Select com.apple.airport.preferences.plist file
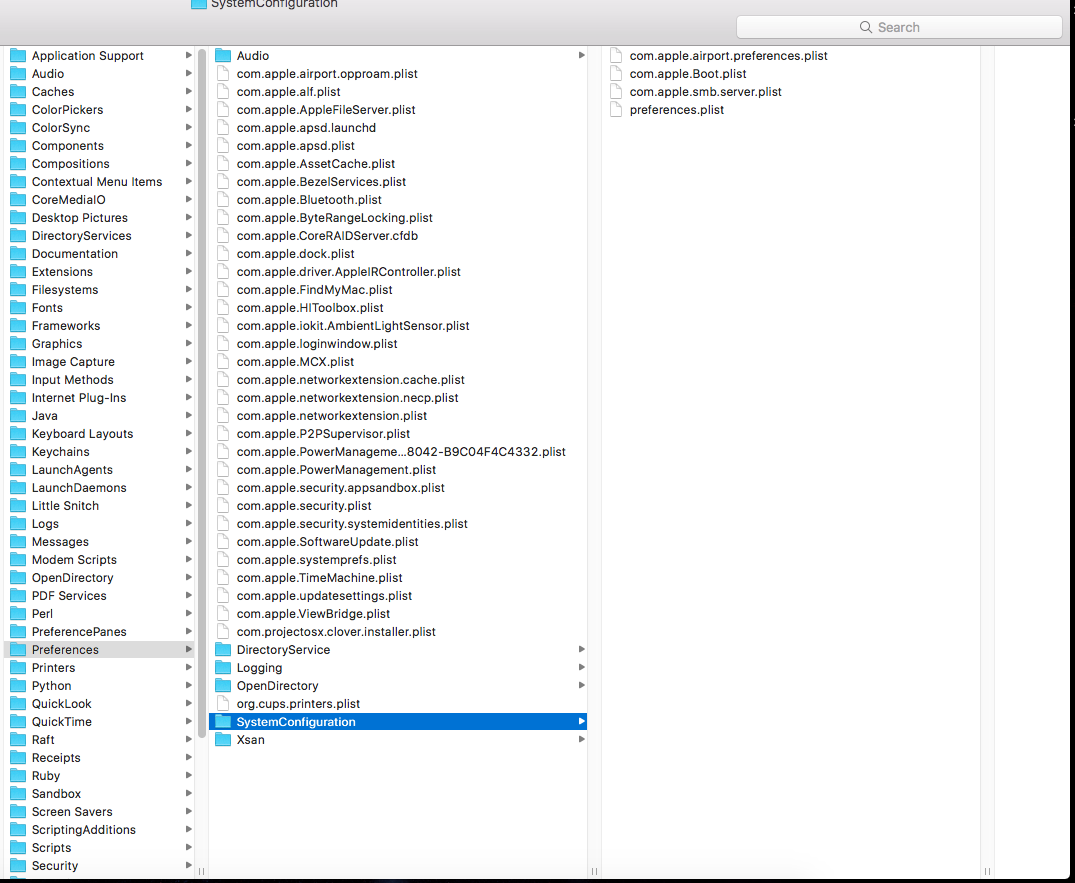1075x883 pixels. click(728, 56)
